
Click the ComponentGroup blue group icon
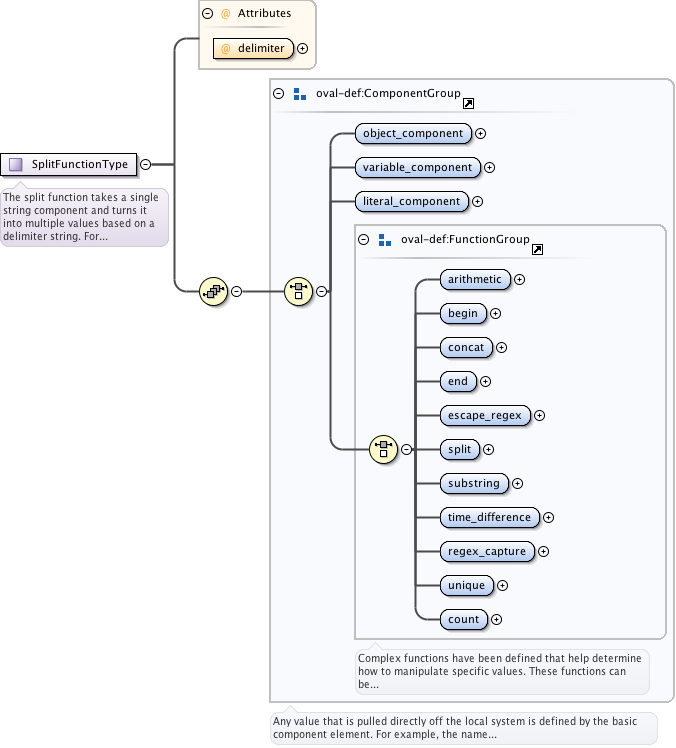(299, 94)
